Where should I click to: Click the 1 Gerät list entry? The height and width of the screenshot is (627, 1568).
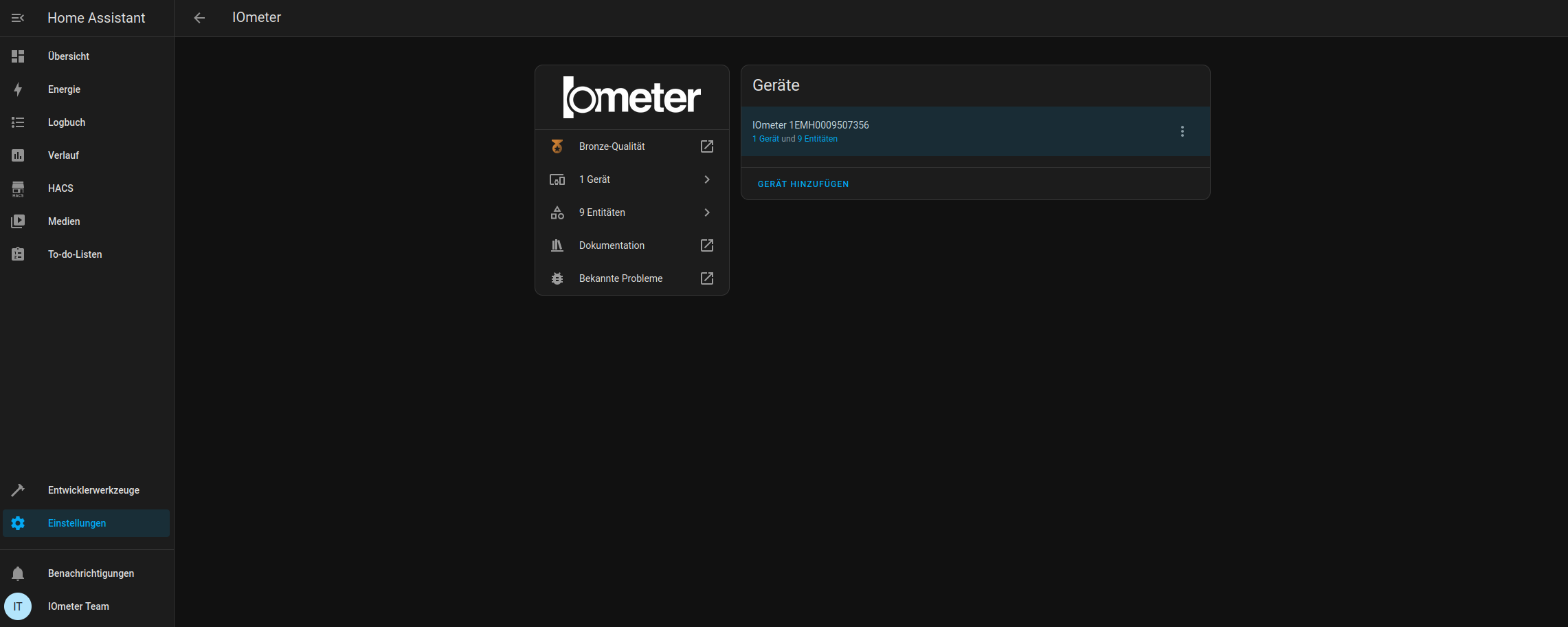pos(632,179)
